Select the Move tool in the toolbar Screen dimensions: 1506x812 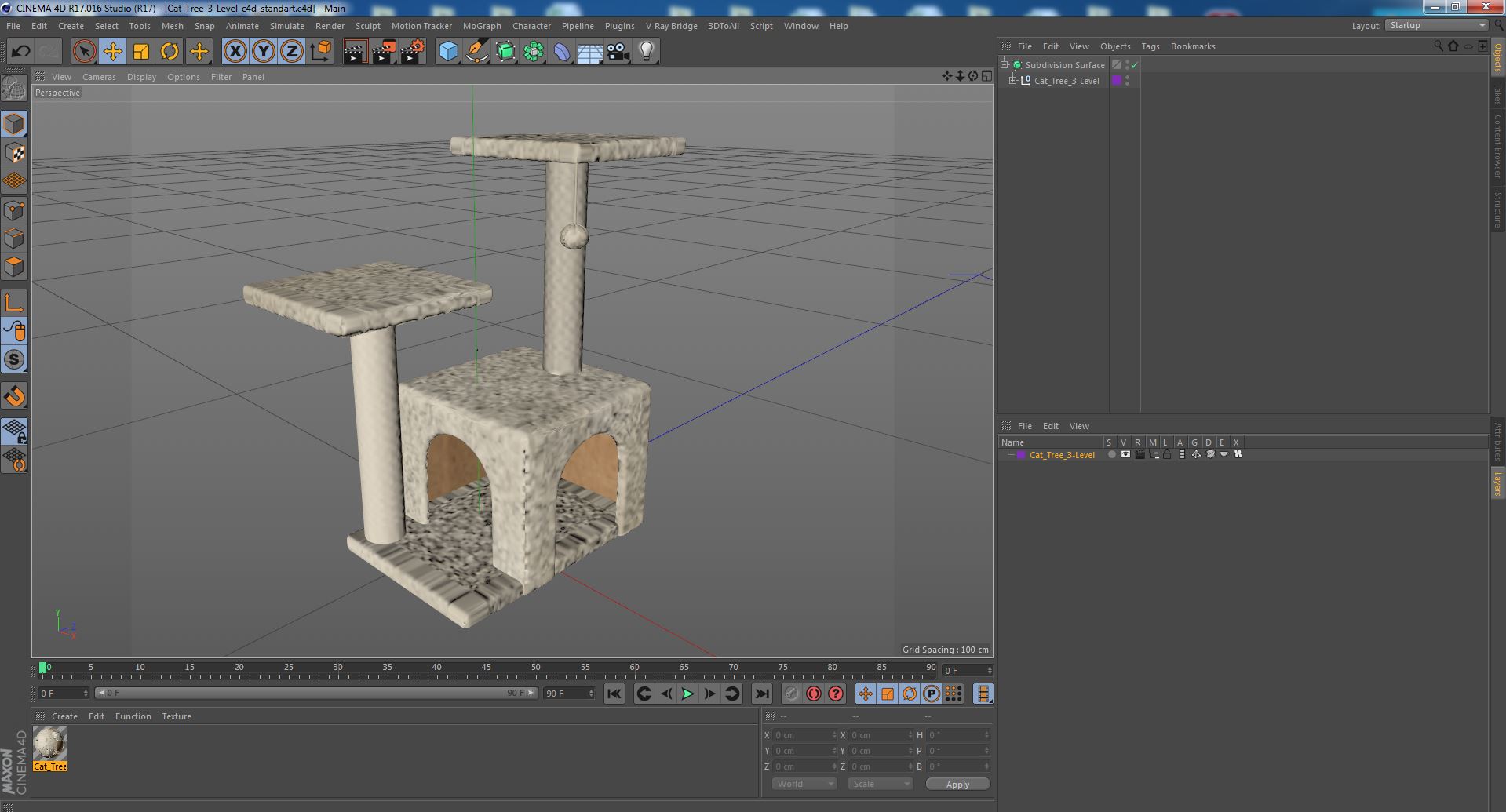(112, 52)
